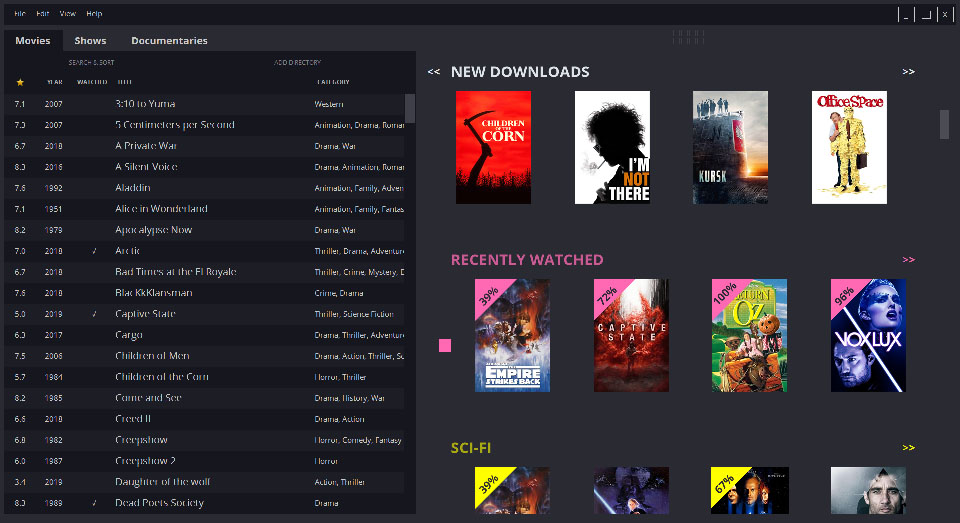The image size is (960, 523).
Task: Open the Sci-Fi poster marked 67%
Action: pos(749,491)
